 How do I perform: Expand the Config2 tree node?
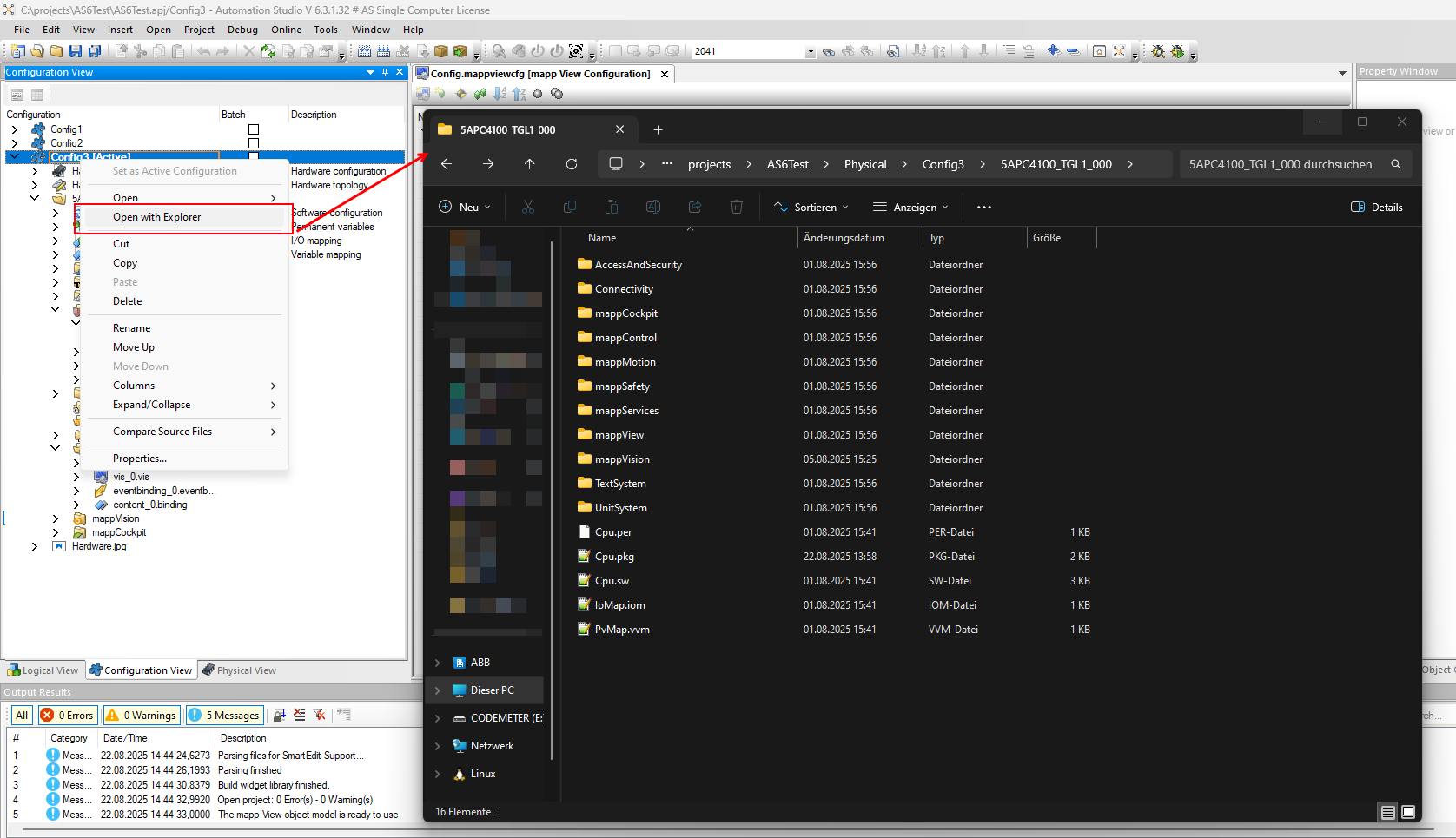(14, 143)
